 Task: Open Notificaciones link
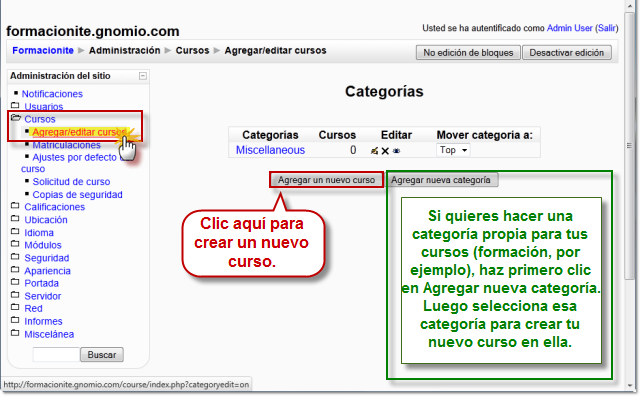(52, 94)
